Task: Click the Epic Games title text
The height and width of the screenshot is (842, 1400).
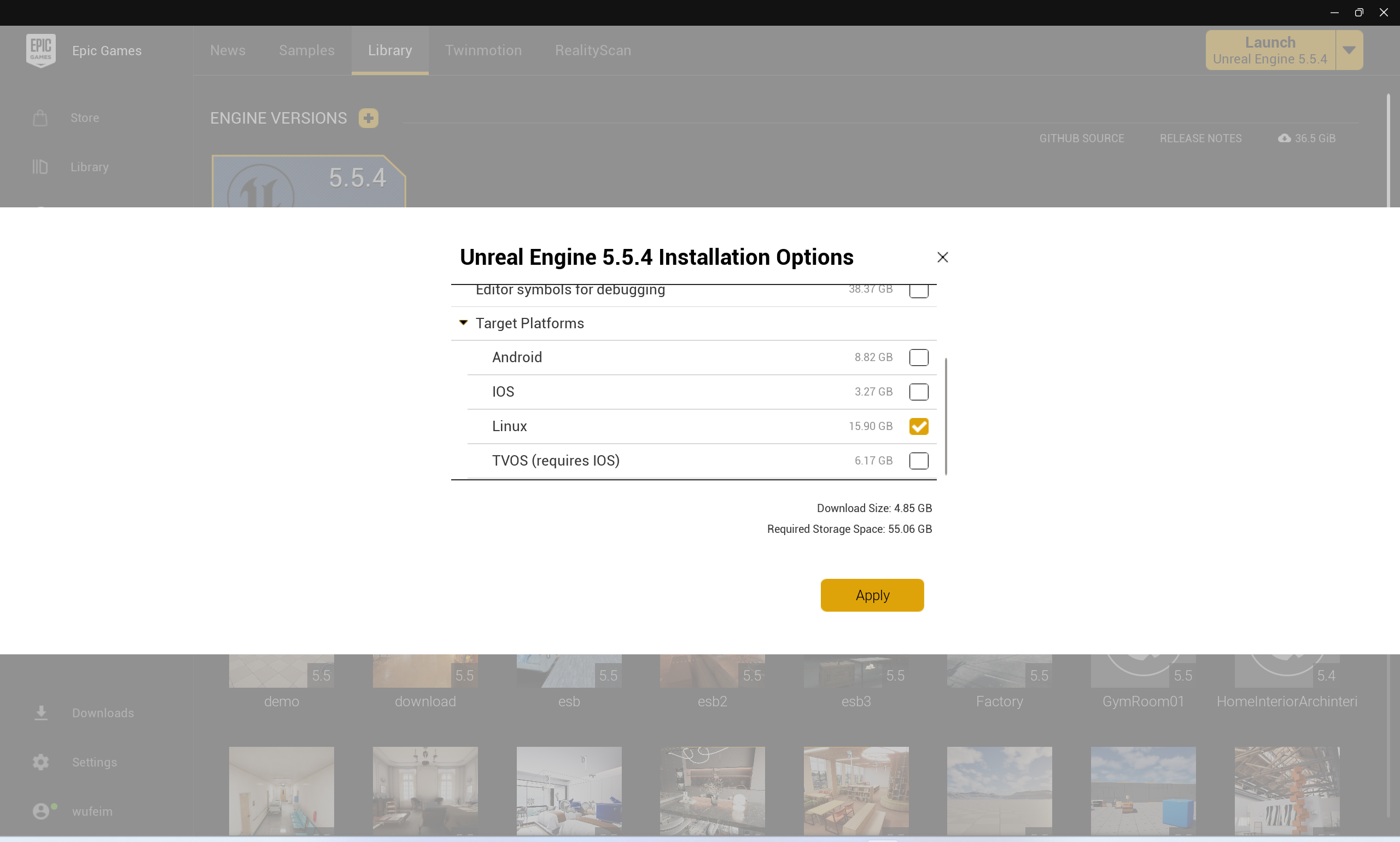Action: pyautogui.click(x=107, y=50)
